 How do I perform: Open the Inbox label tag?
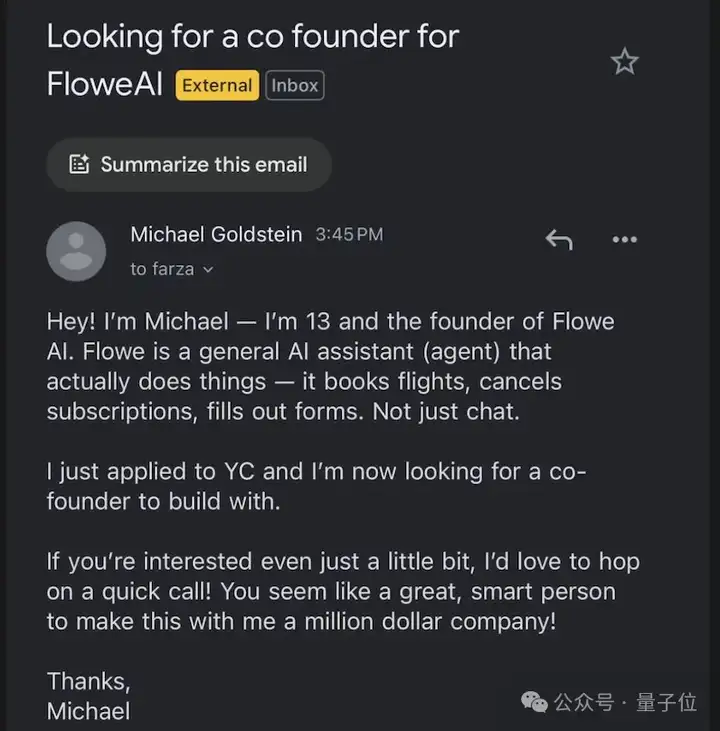click(x=295, y=86)
